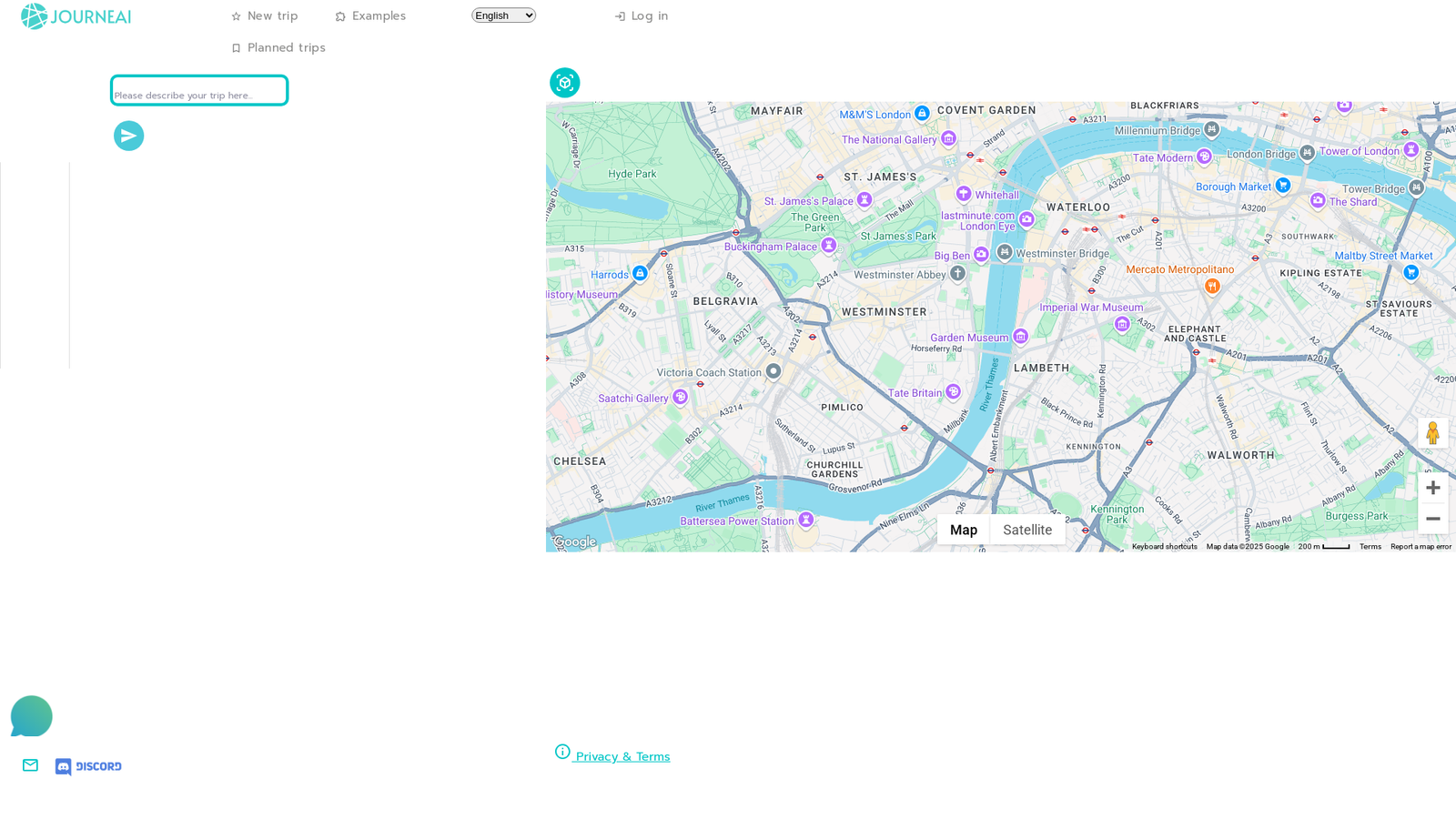Select the London Bridge marker

[1307, 153]
